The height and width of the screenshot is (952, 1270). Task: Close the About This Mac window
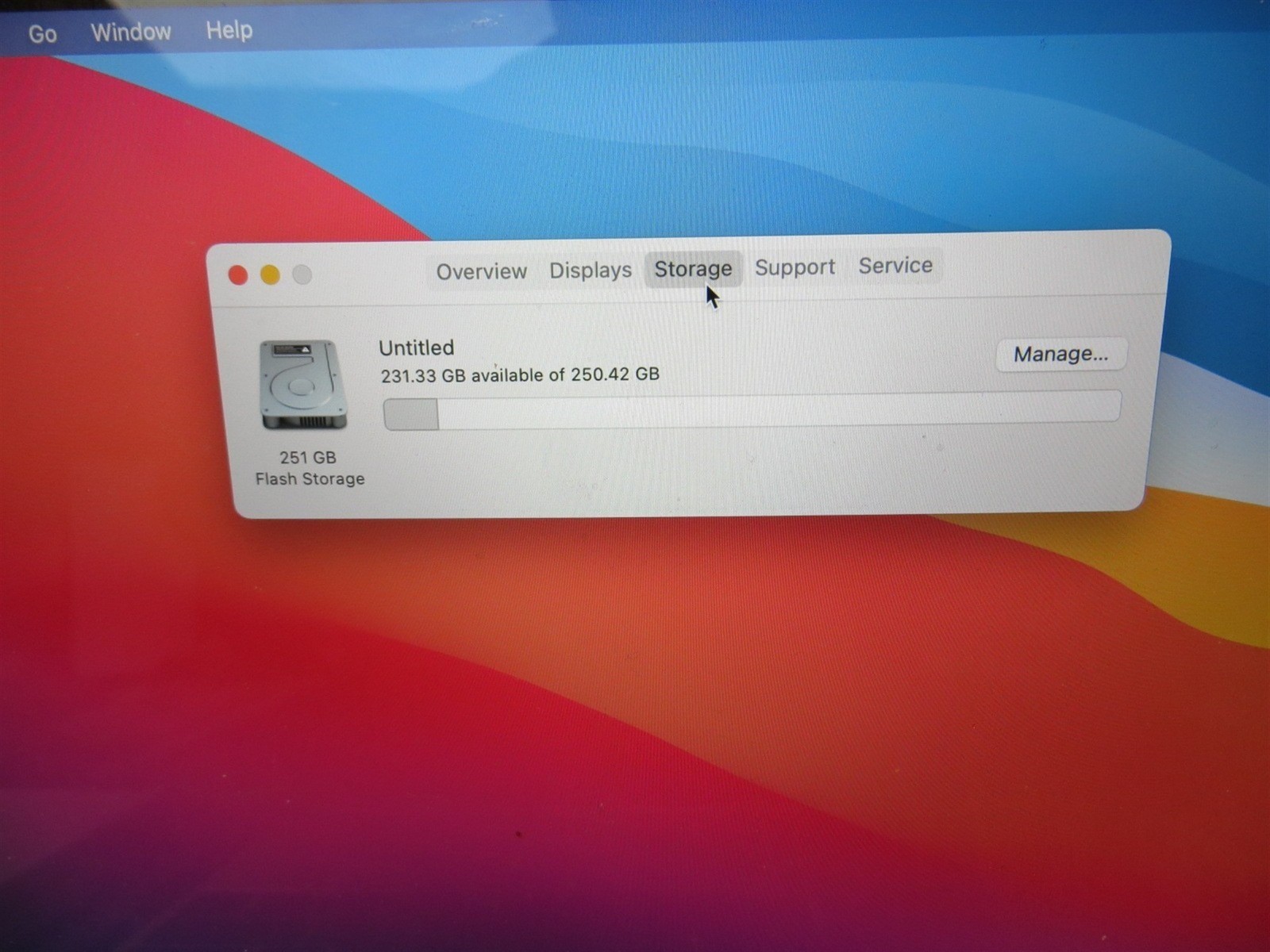237,275
